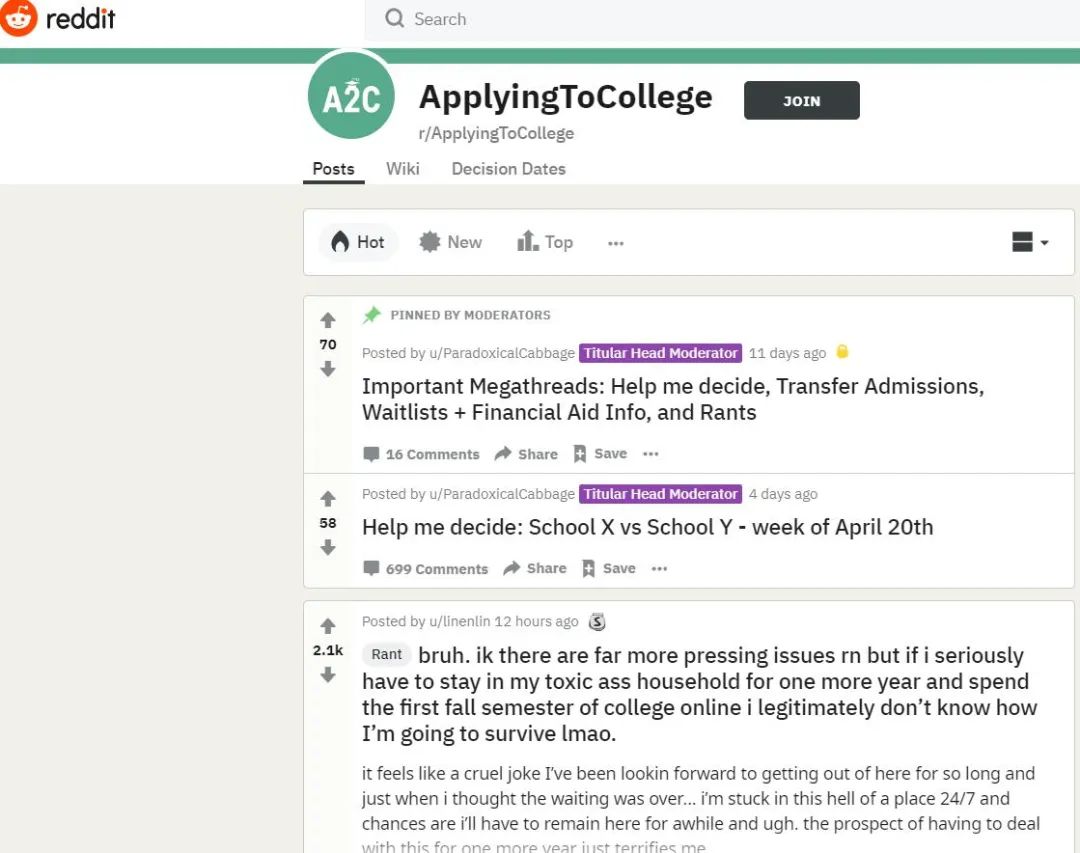Image resolution: width=1080 pixels, height=853 pixels.
Task: Downvote the 'School X vs School Y' post
Action: [x=327, y=547]
